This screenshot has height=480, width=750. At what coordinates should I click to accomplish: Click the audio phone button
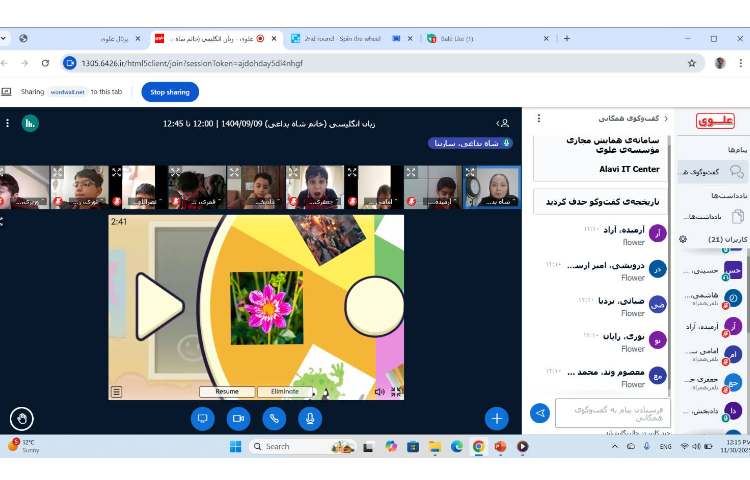pyautogui.click(x=273, y=418)
